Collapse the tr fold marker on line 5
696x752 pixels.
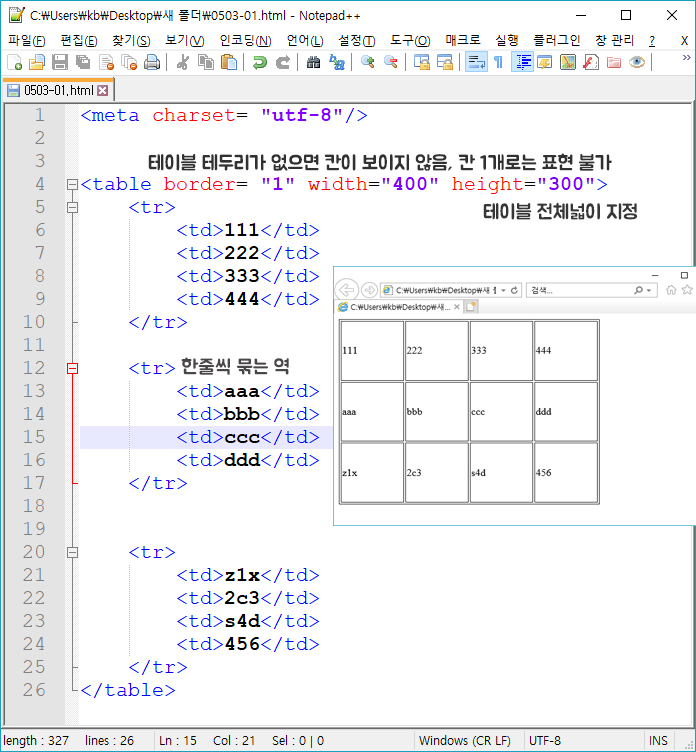[x=72, y=207]
